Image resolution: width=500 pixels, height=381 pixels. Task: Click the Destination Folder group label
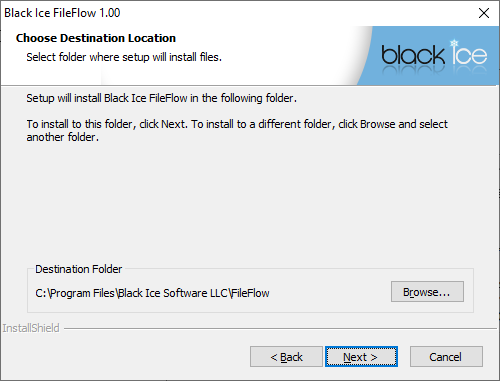pos(79,269)
